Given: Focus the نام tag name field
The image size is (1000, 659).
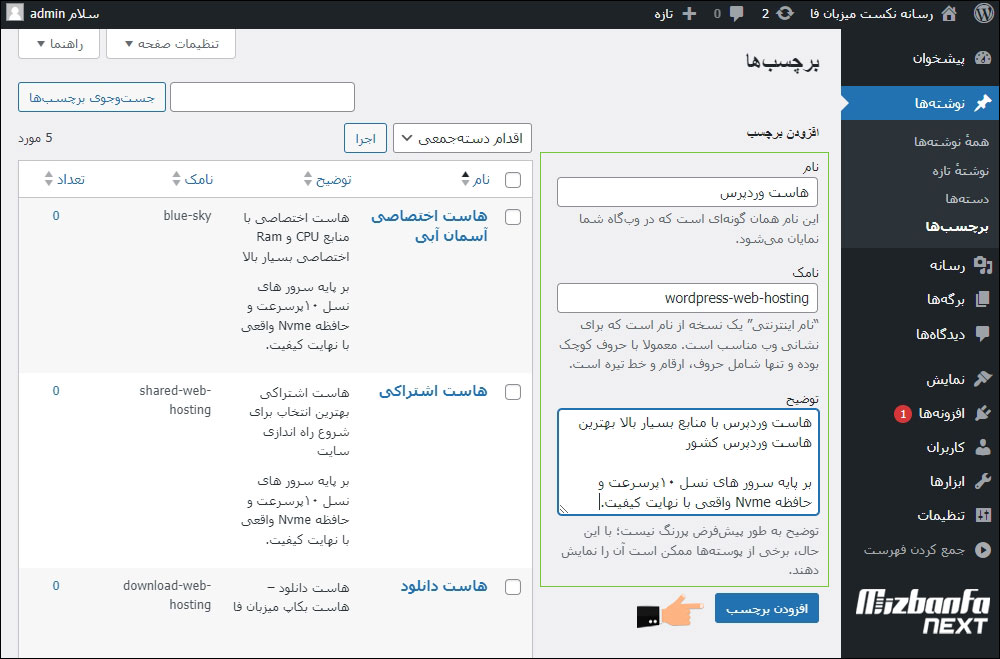Looking at the screenshot, I should tap(687, 192).
